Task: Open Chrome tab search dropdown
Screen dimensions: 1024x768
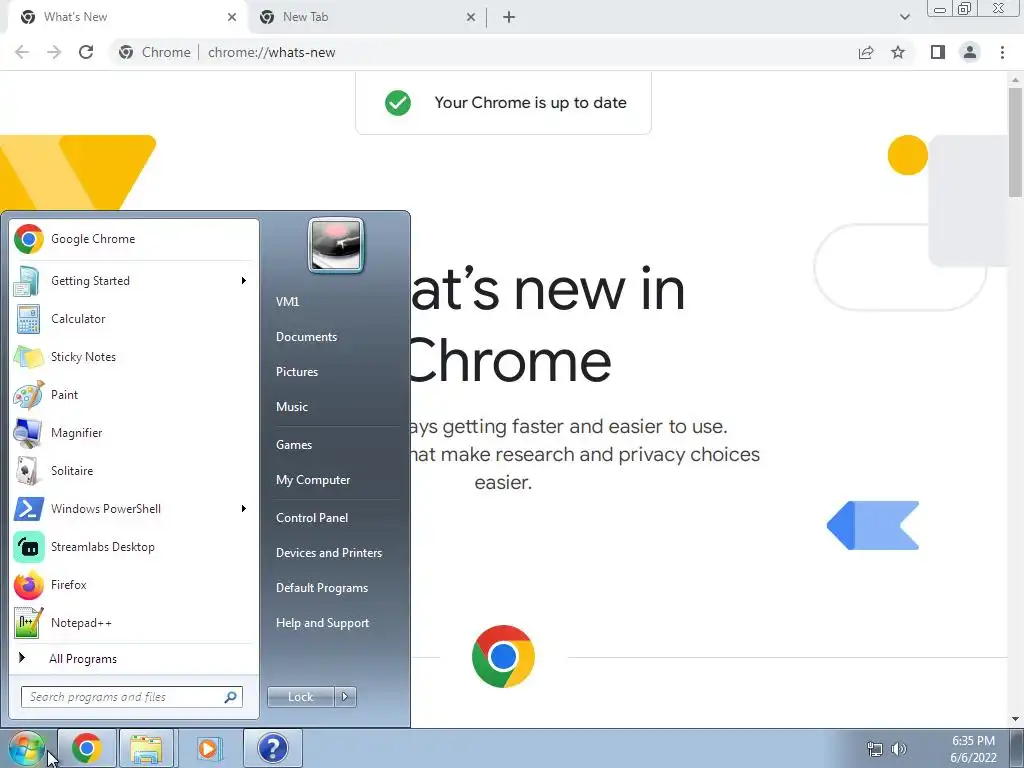Action: click(x=904, y=17)
